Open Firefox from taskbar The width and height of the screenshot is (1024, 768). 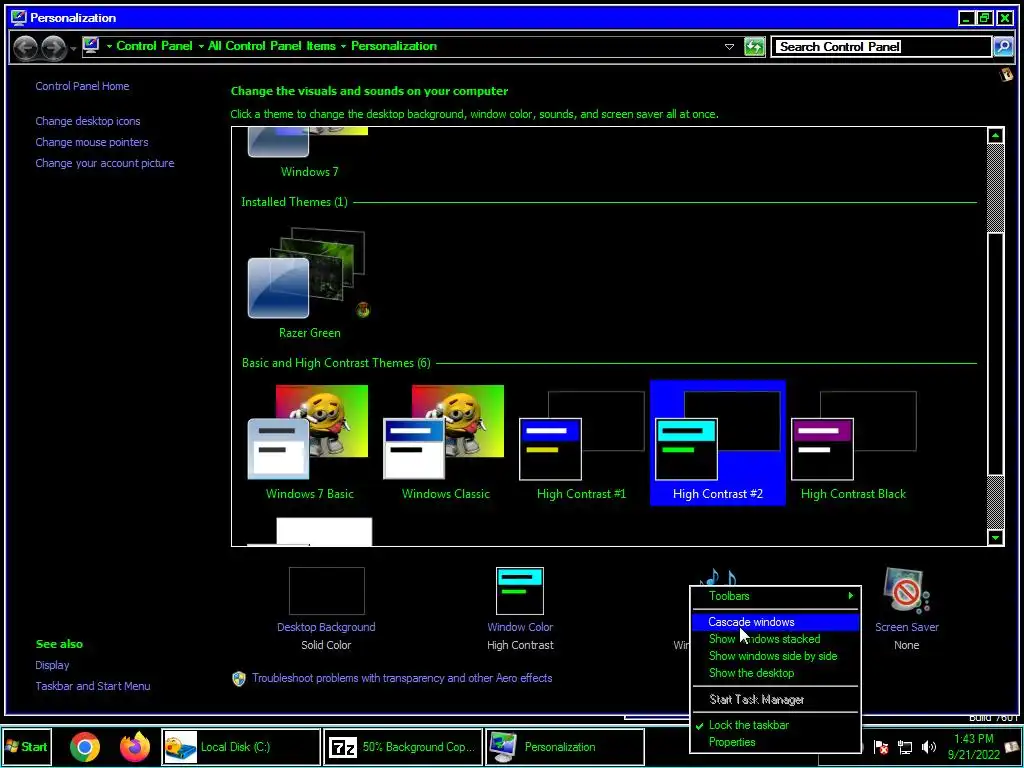pos(135,746)
